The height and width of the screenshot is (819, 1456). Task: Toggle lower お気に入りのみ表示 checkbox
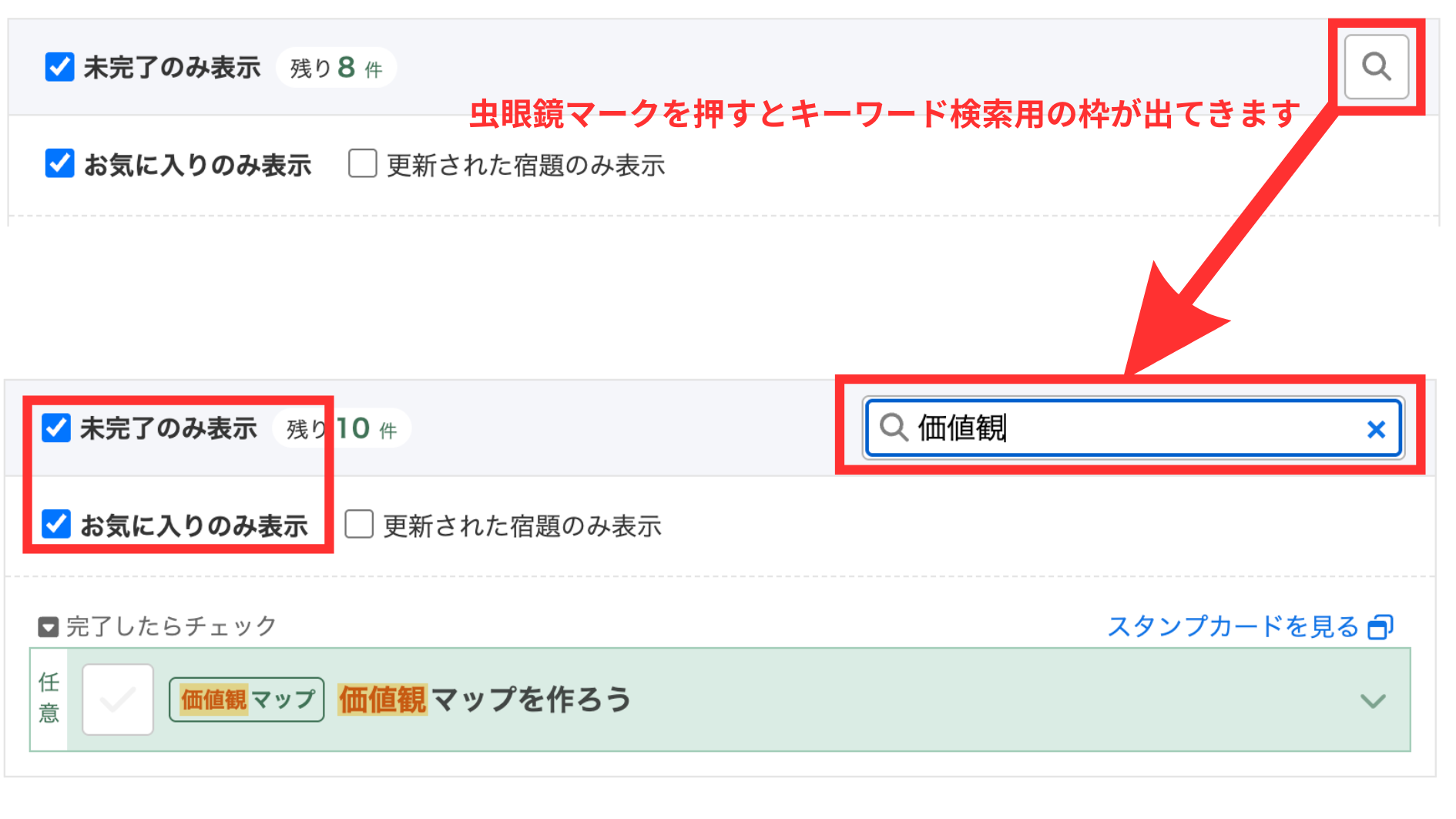[x=56, y=525]
